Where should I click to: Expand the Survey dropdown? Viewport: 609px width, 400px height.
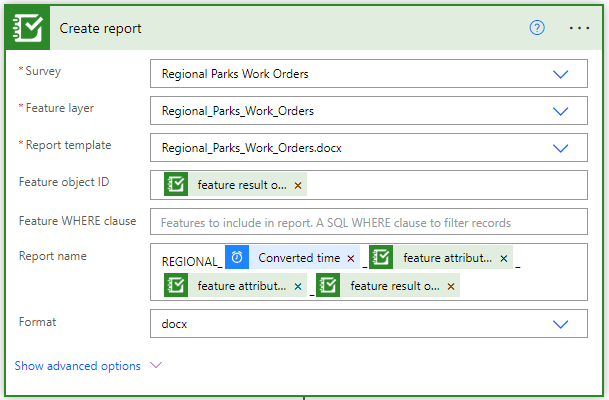pos(560,75)
